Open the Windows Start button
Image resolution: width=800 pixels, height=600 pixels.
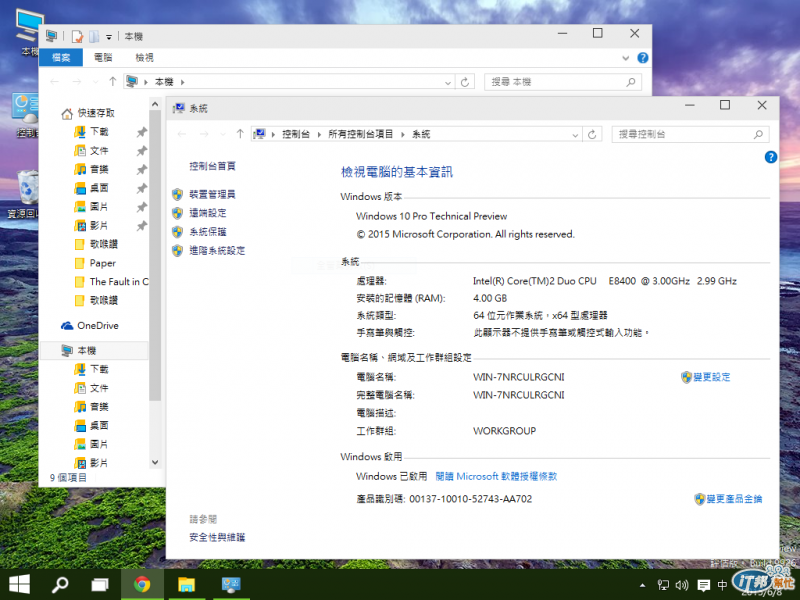19,584
